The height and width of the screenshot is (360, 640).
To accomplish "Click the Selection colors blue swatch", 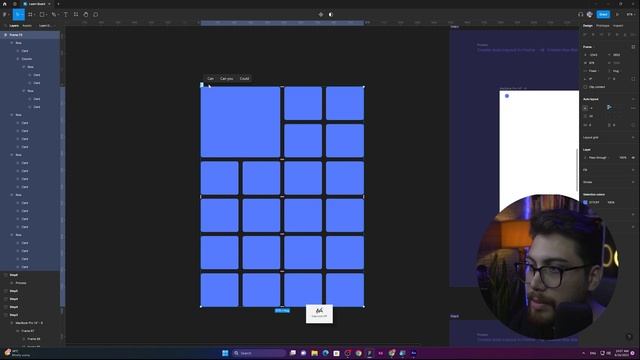I will (585, 202).
